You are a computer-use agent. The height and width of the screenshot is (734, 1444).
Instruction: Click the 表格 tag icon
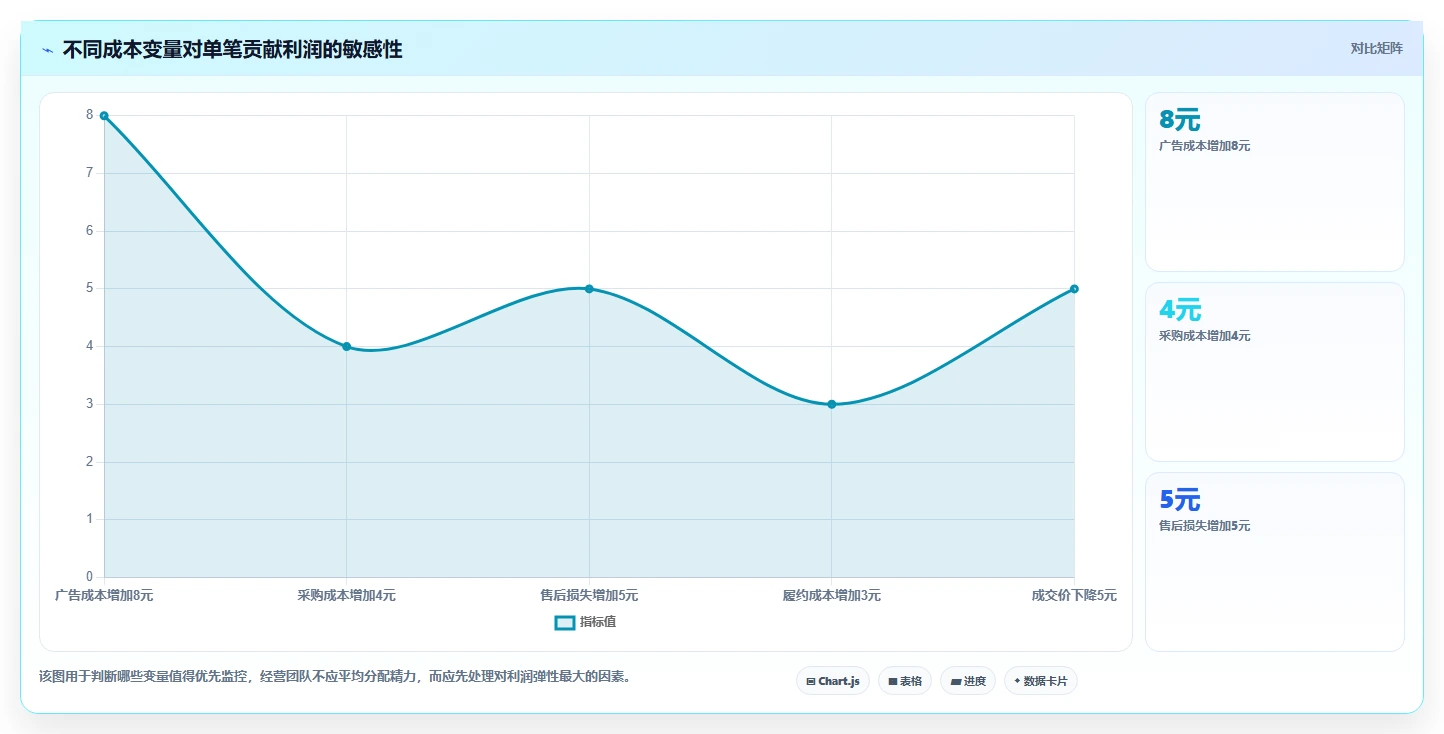coord(892,681)
